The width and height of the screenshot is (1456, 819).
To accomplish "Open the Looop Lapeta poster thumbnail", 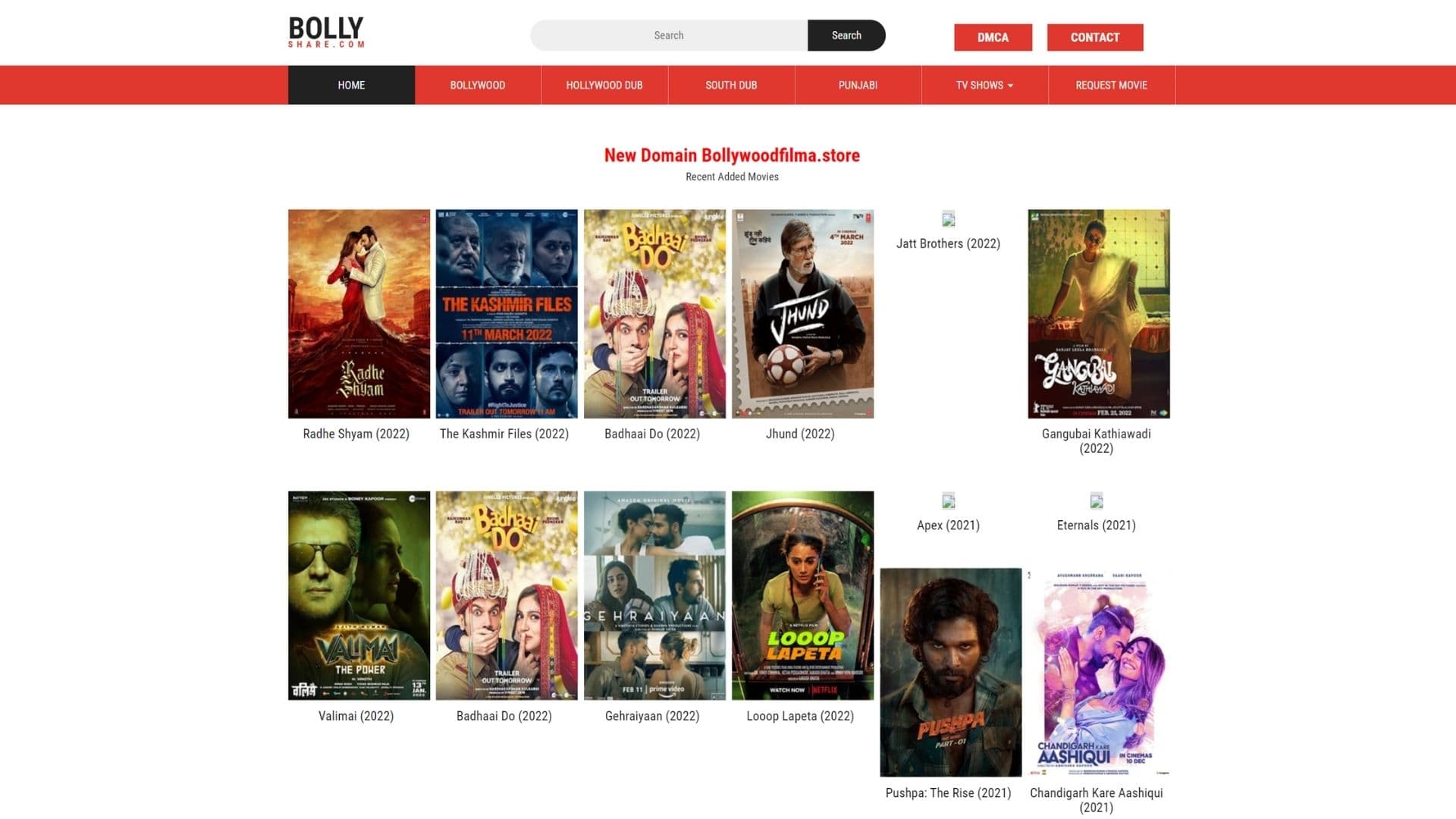I will 802,595.
